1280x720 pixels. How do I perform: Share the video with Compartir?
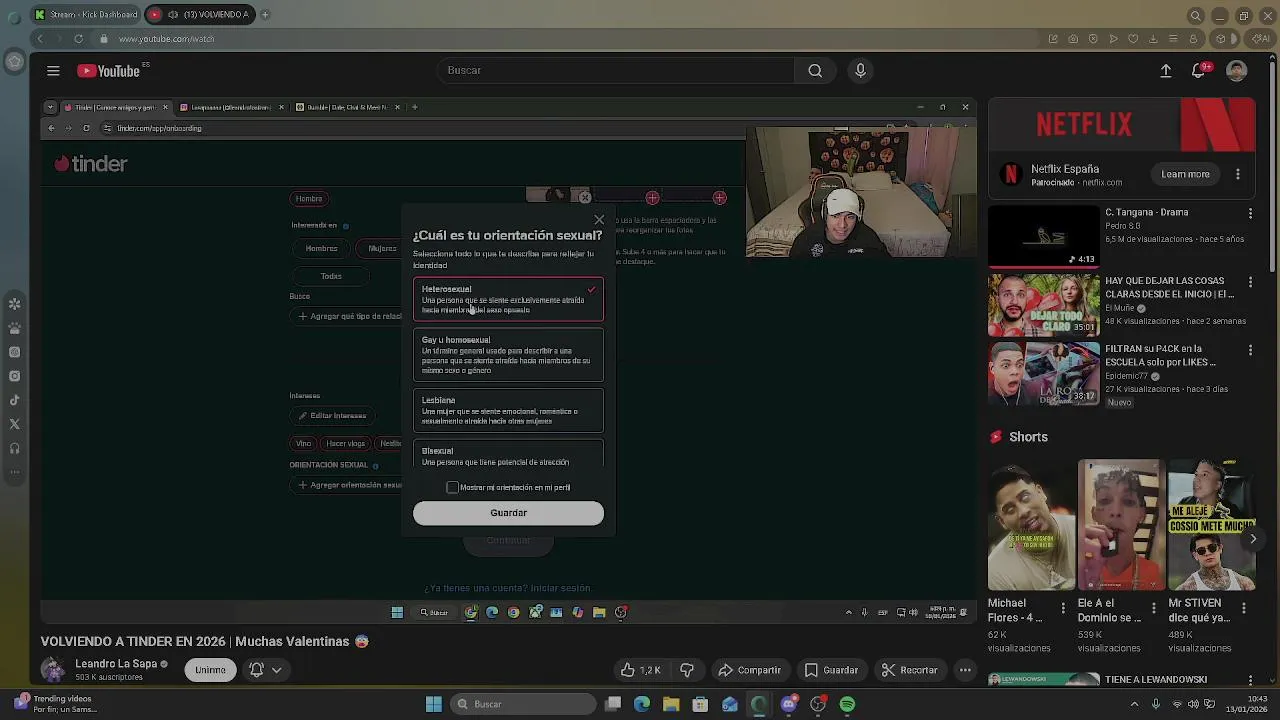pos(750,670)
